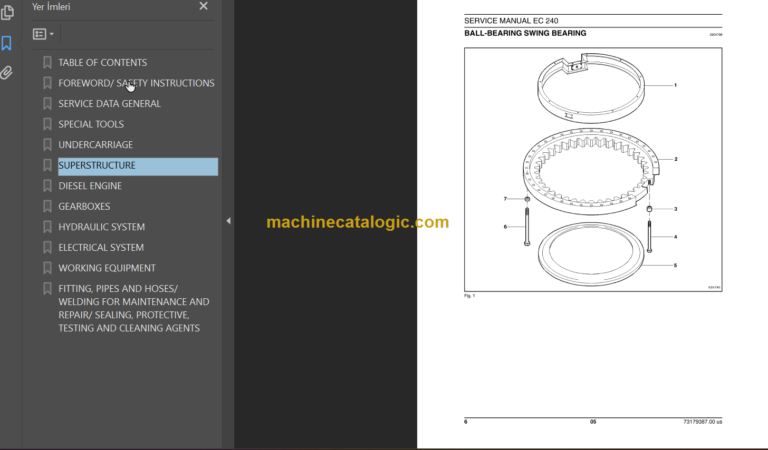This screenshot has height=450, width=768.
Task: Click bookmark icon beside SPECIAL TOOLS
Action: [48, 124]
